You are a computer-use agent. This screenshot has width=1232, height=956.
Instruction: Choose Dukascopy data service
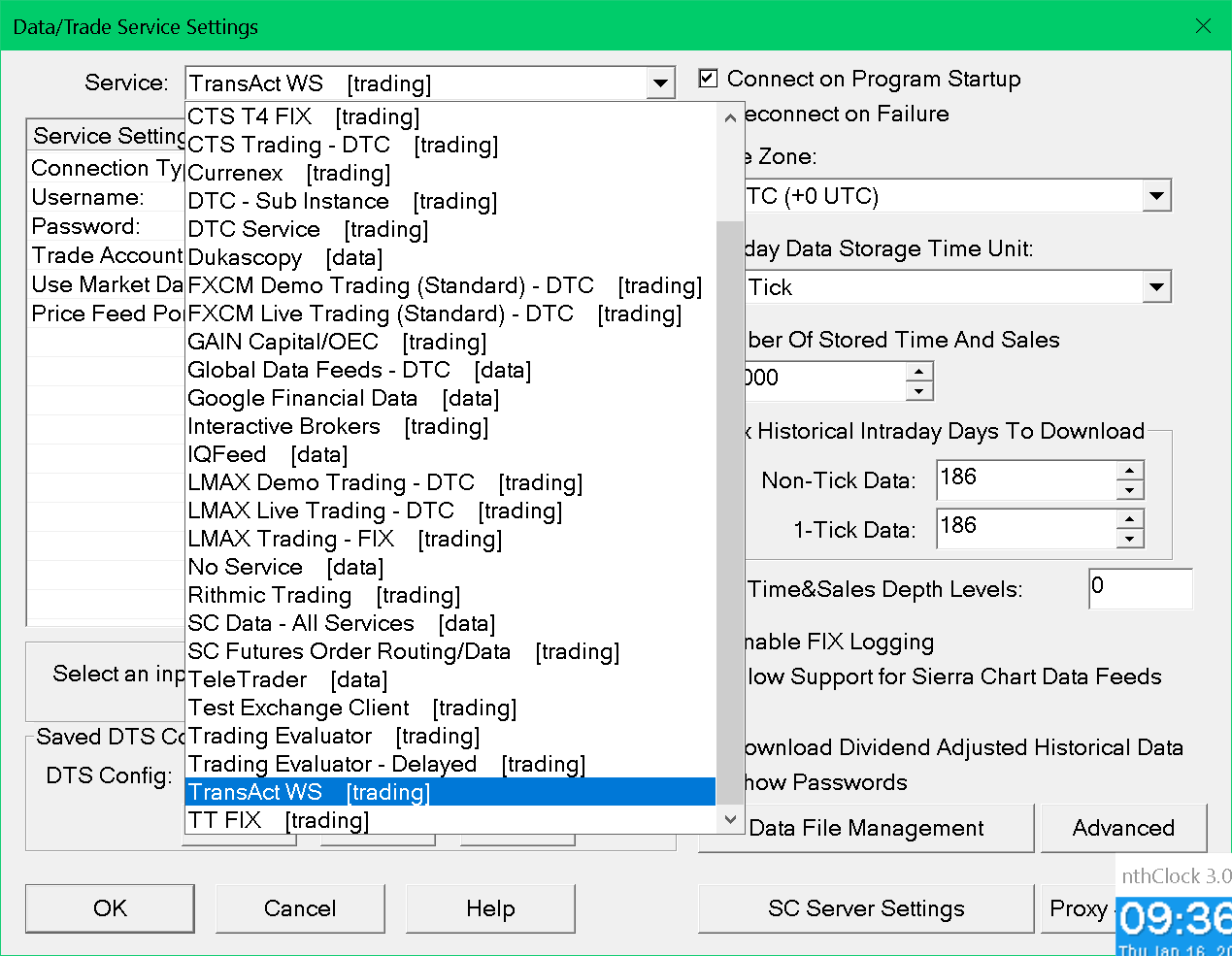450,257
